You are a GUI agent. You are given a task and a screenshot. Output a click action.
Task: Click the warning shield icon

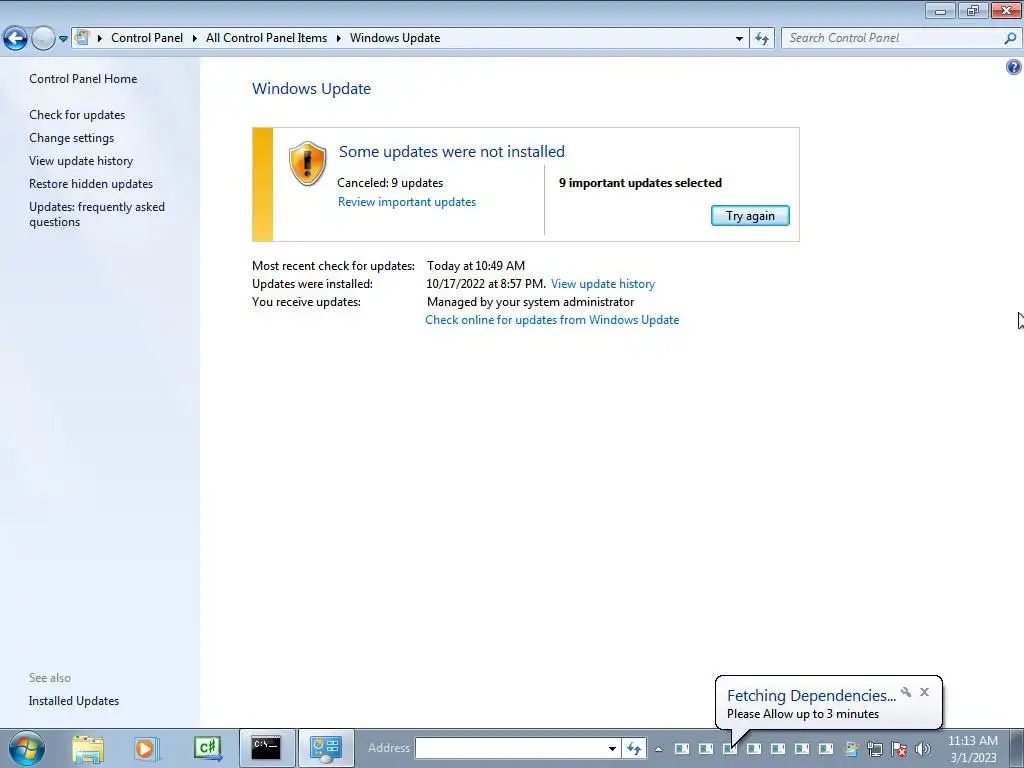307,163
